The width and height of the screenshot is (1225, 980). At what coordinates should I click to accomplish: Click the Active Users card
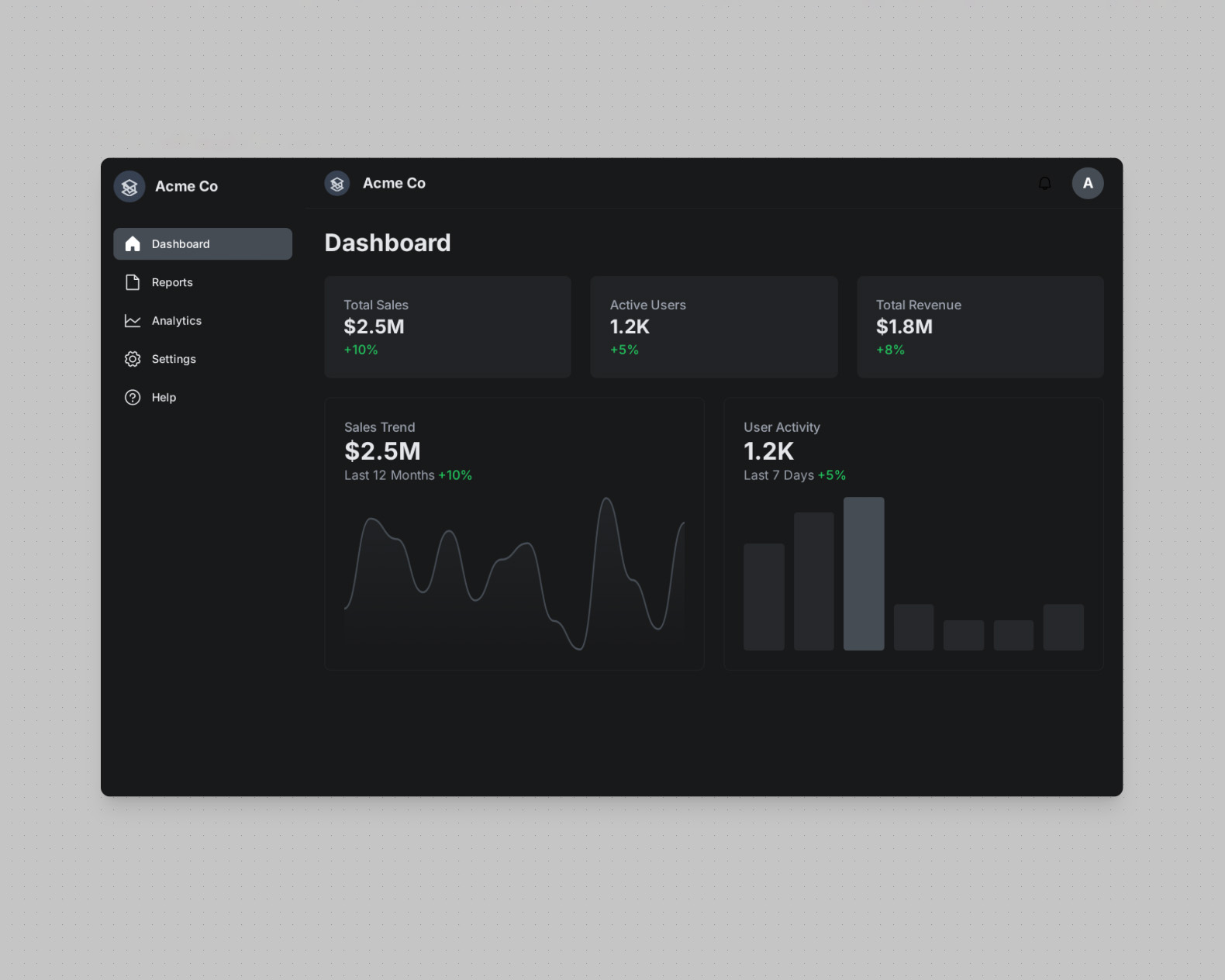pyautogui.click(x=714, y=327)
